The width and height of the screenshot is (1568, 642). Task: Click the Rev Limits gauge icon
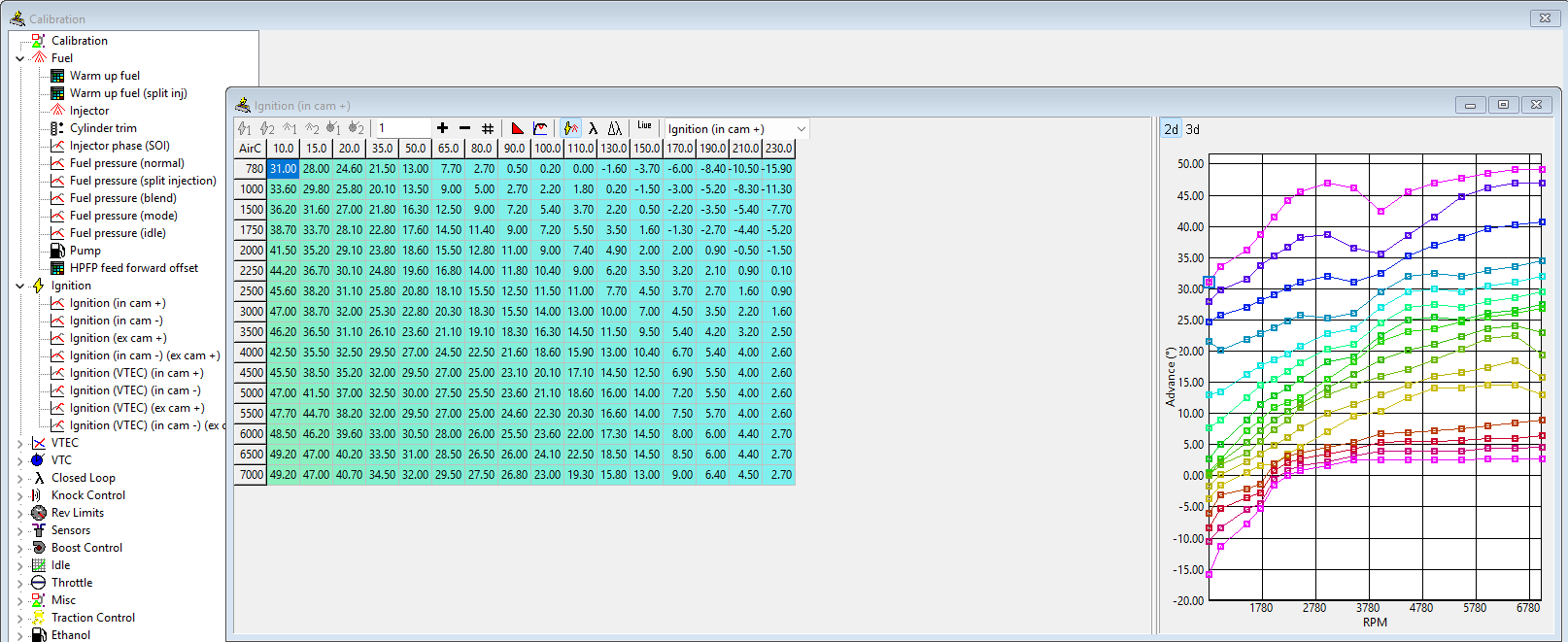pyautogui.click(x=39, y=513)
